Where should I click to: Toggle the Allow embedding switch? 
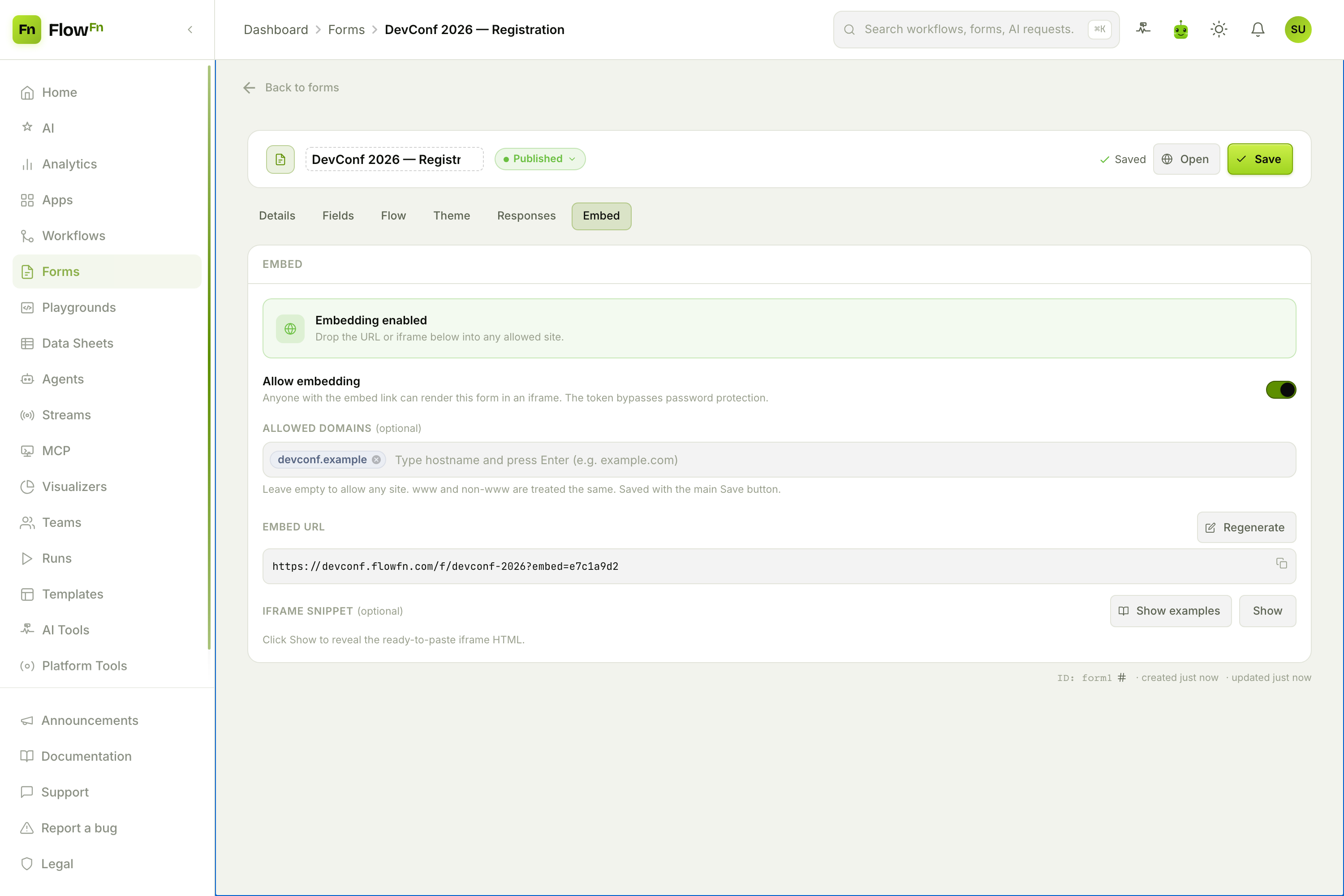click(x=1280, y=390)
